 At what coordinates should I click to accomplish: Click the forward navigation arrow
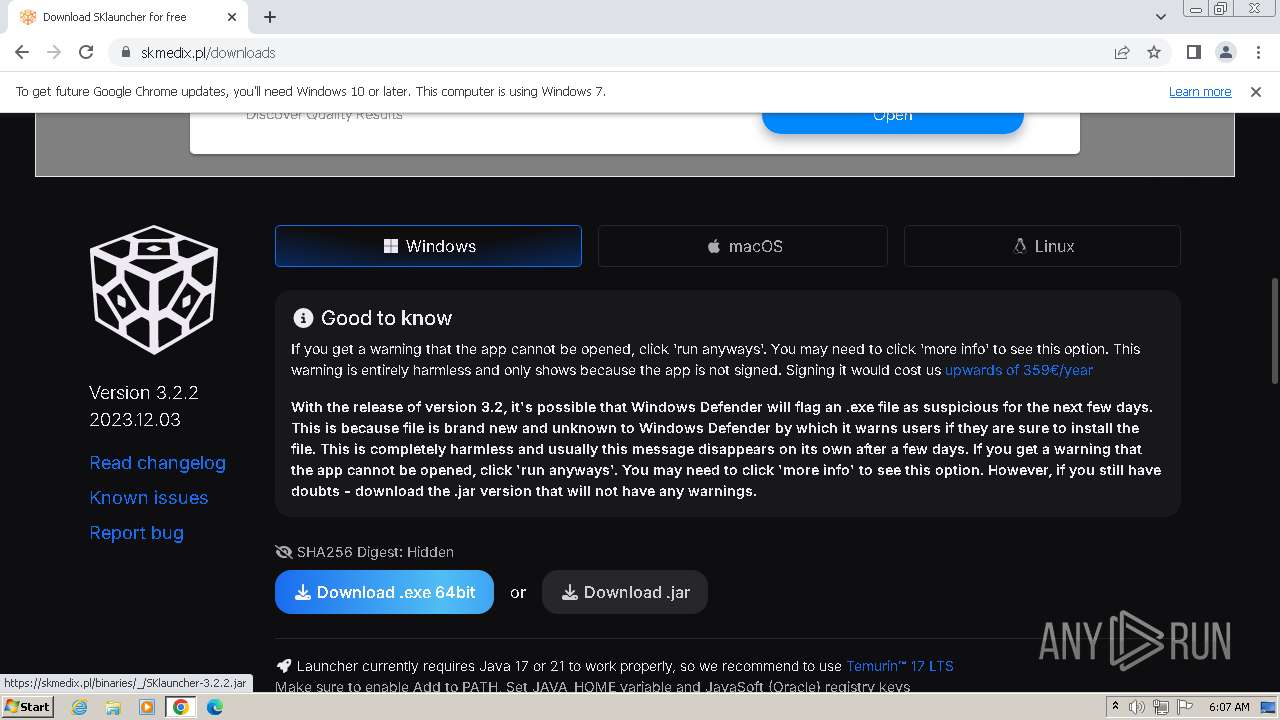(54, 52)
